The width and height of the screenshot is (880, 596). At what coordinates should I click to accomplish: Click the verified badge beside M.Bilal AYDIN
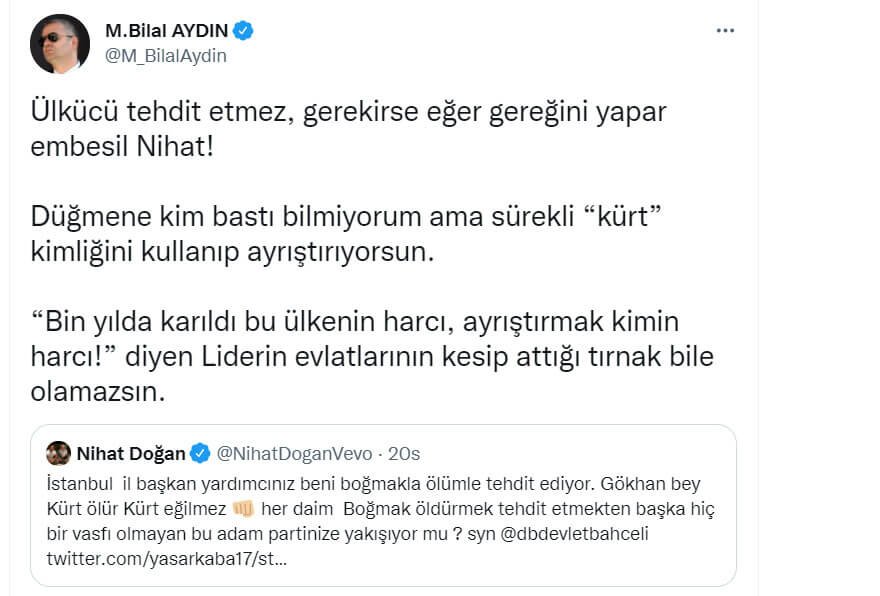pos(244,31)
